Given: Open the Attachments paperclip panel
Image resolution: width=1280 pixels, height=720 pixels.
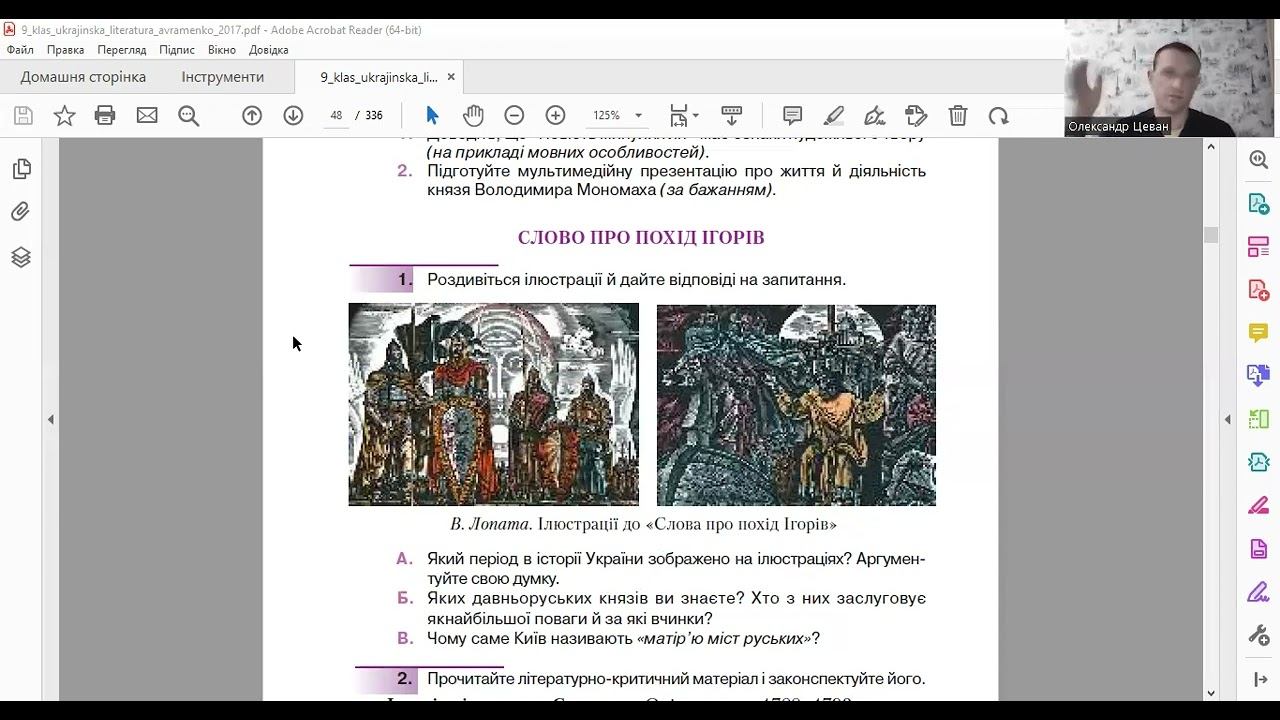Looking at the screenshot, I should (x=21, y=212).
